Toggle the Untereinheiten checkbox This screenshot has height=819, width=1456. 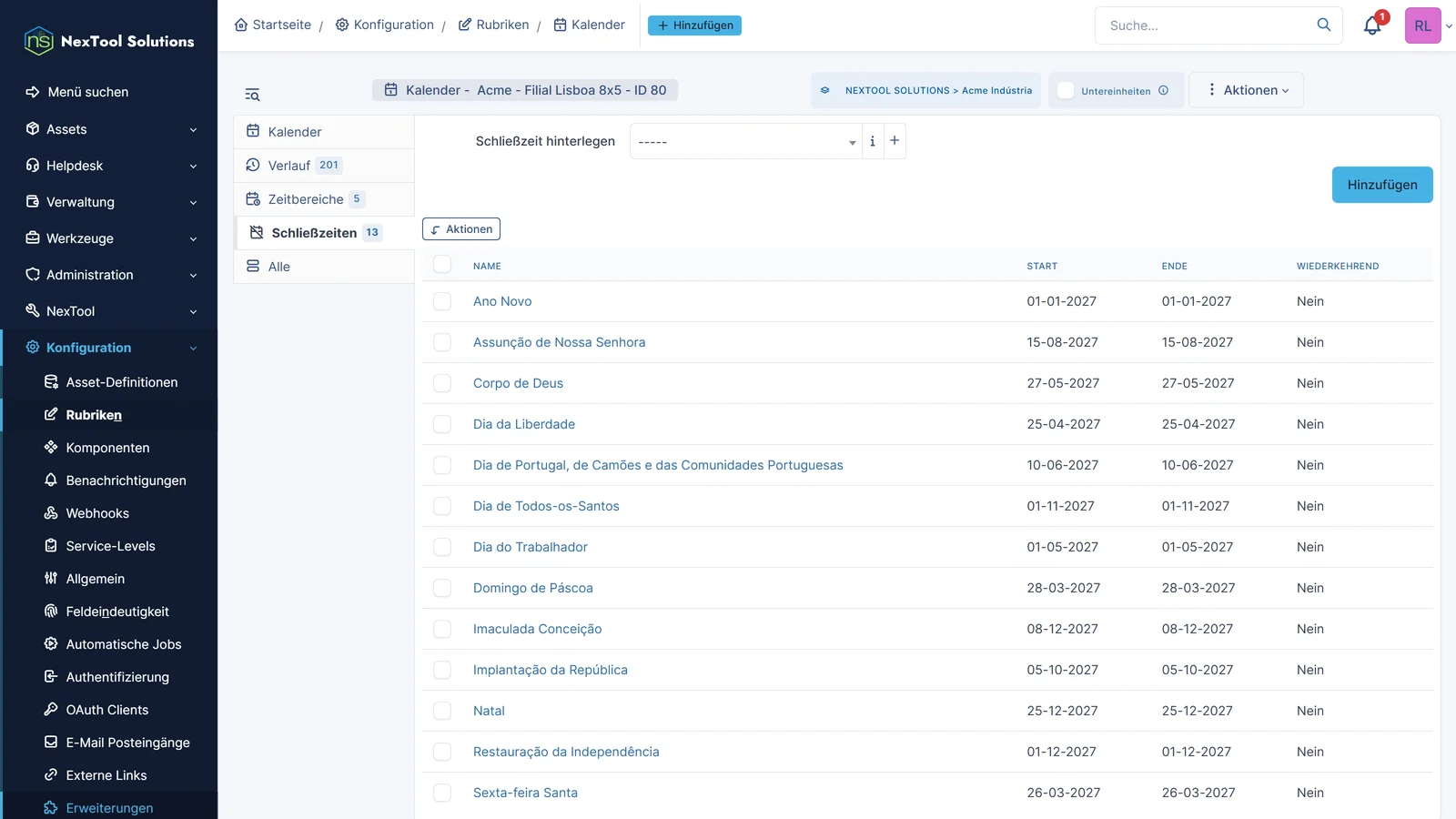click(1066, 90)
